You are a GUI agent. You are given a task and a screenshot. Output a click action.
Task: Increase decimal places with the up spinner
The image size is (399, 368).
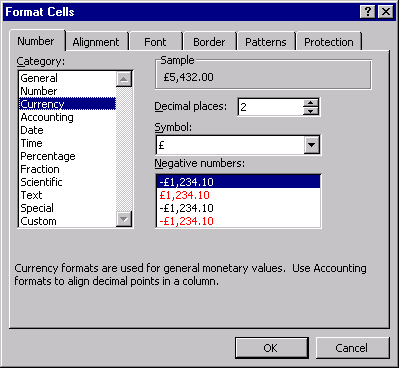coord(311,103)
